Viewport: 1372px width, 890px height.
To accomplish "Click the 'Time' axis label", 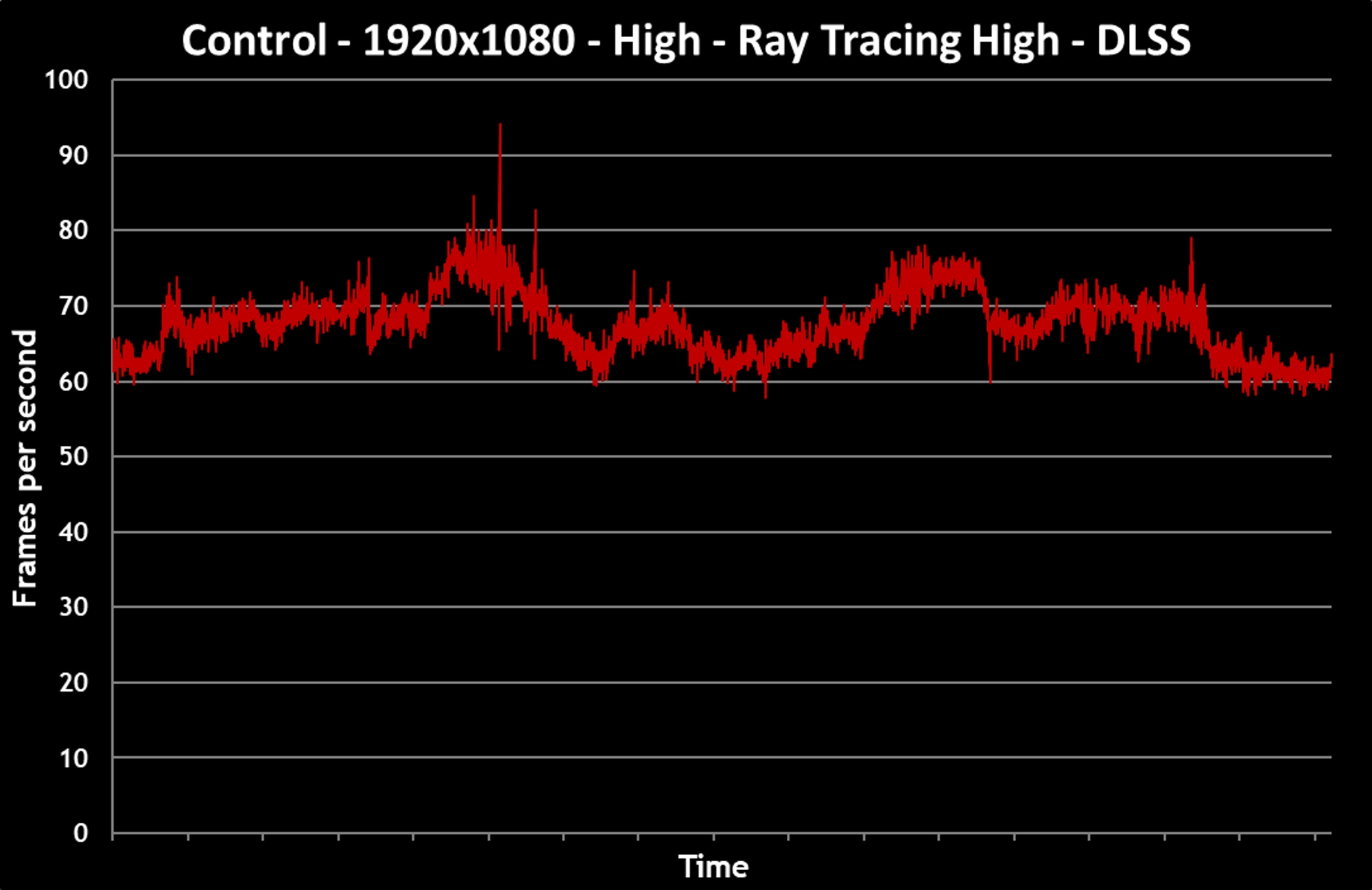I will 713,867.
